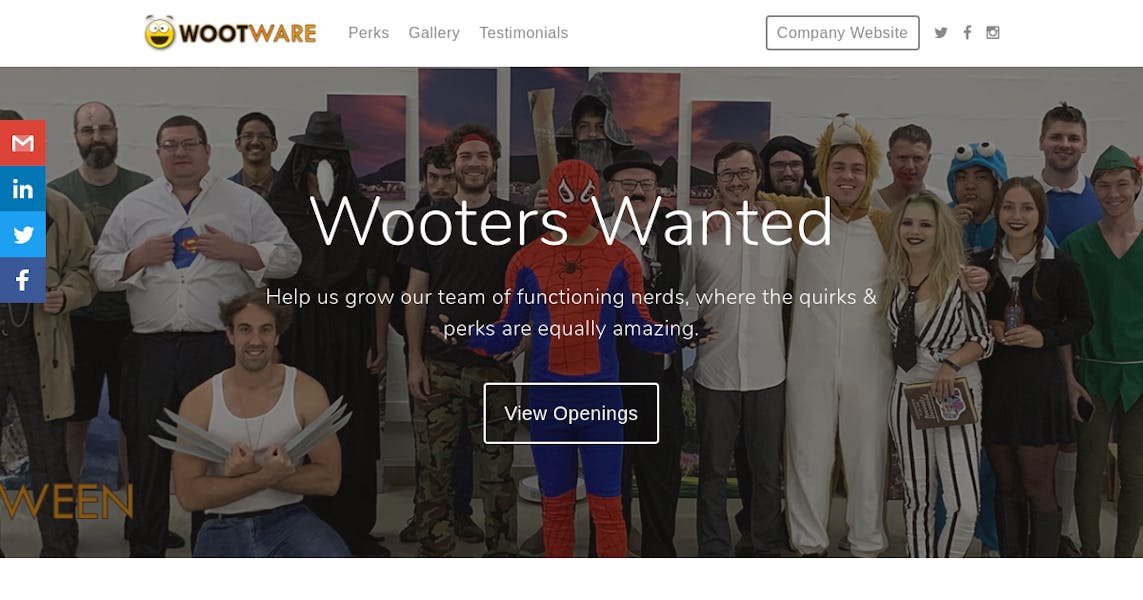Go to the Gallery section
Screen dimensions: 1143x600
(434, 33)
